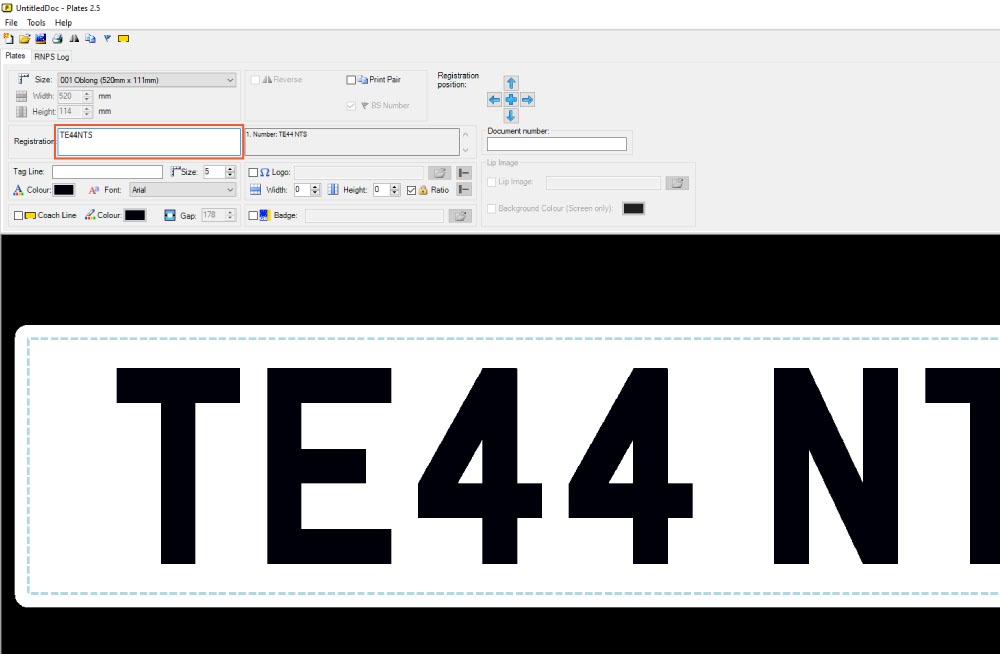Click the Registration input containing TE44NTS

(149, 142)
